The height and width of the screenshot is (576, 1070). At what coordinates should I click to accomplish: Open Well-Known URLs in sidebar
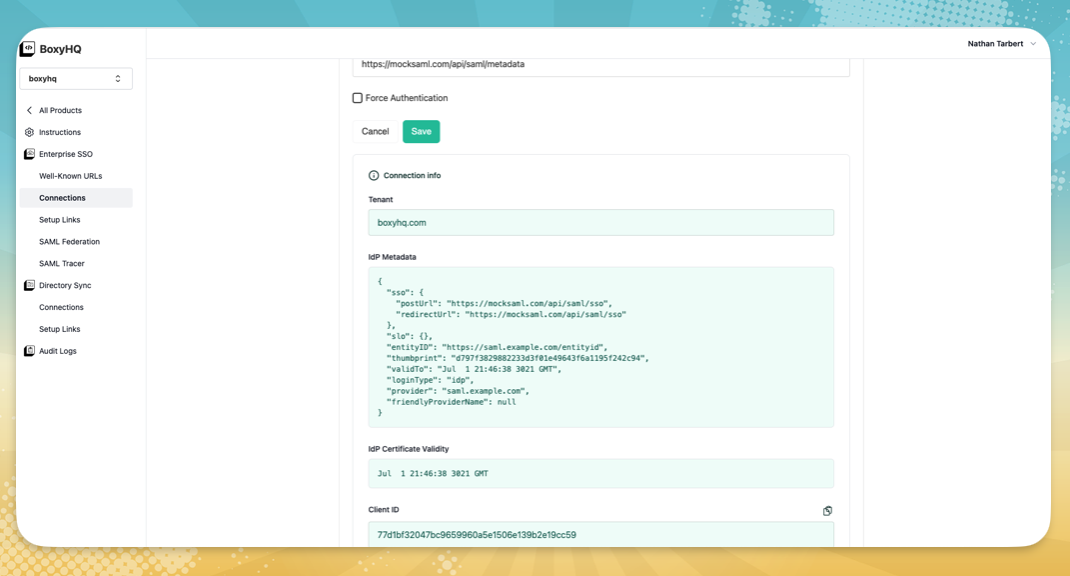[70, 176]
